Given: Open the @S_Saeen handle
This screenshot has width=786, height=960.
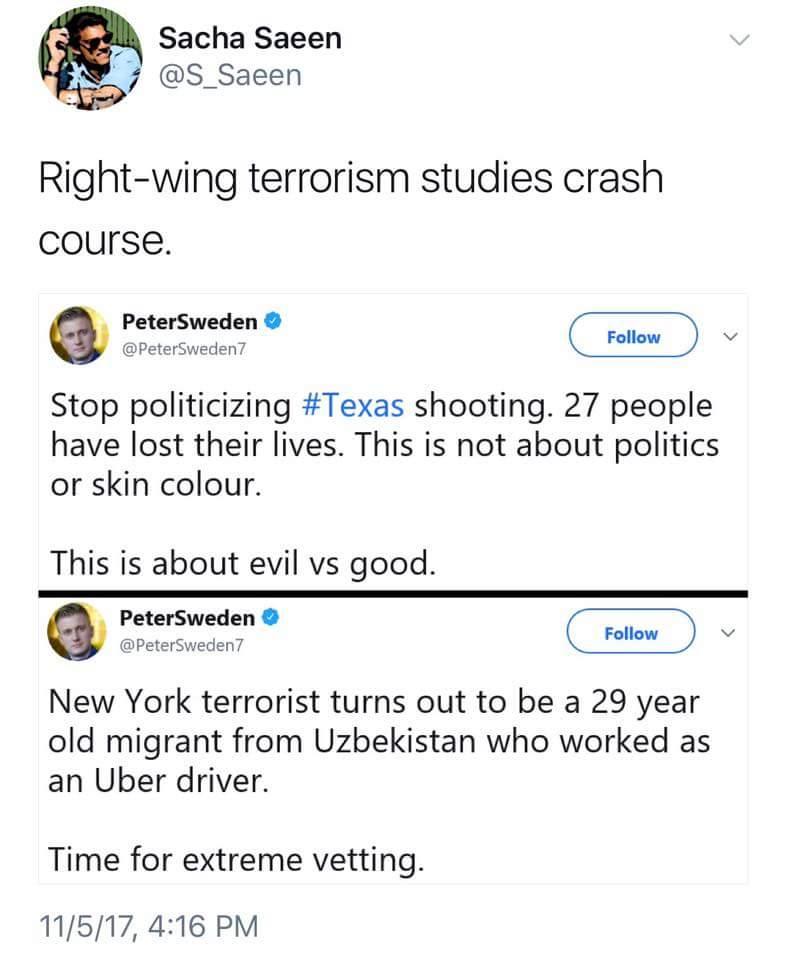Looking at the screenshot, I should click(230, 75).
